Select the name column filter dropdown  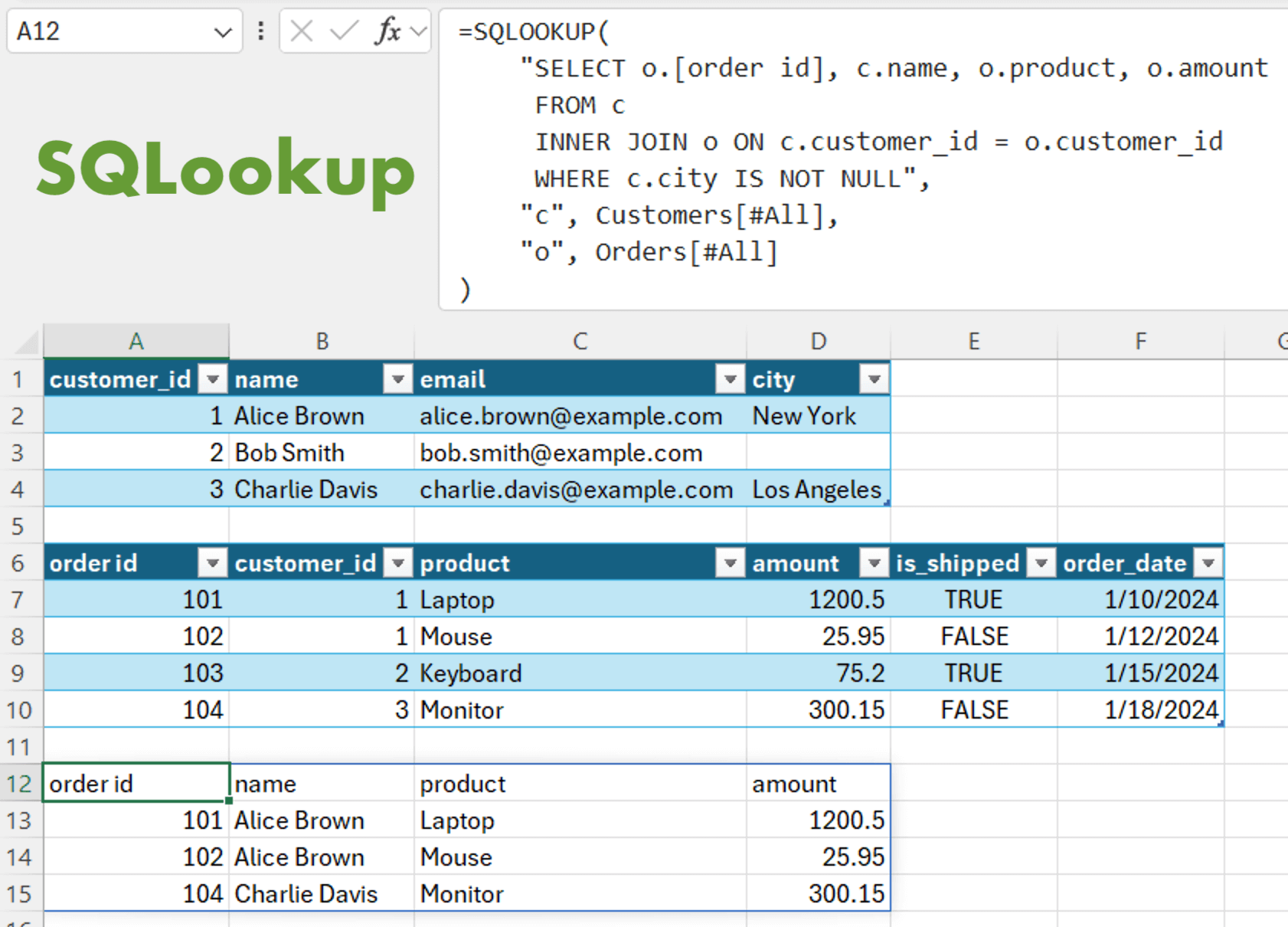(x=398, y=378)
